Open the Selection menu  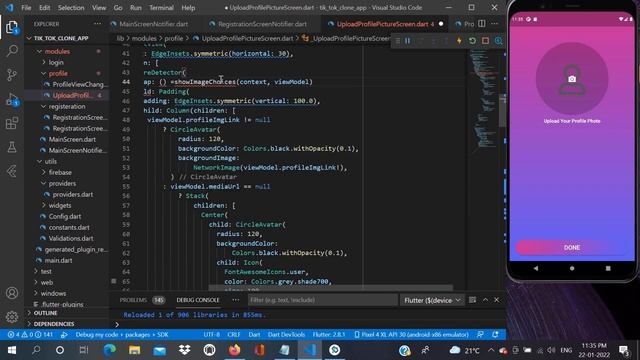(x=71, y=8)
